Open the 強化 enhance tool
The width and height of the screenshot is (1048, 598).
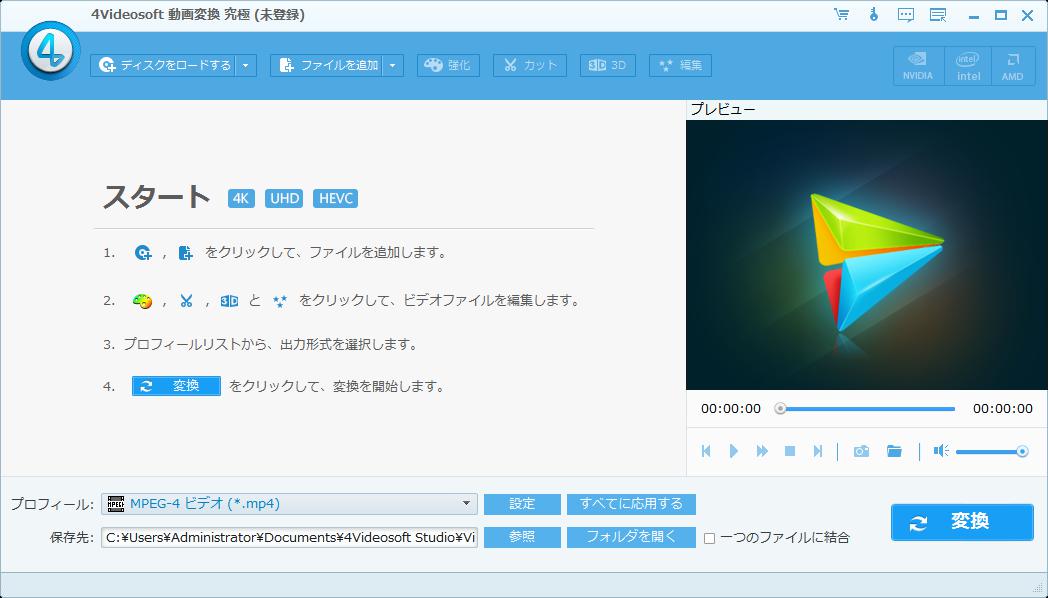click(x=448, y=65)
